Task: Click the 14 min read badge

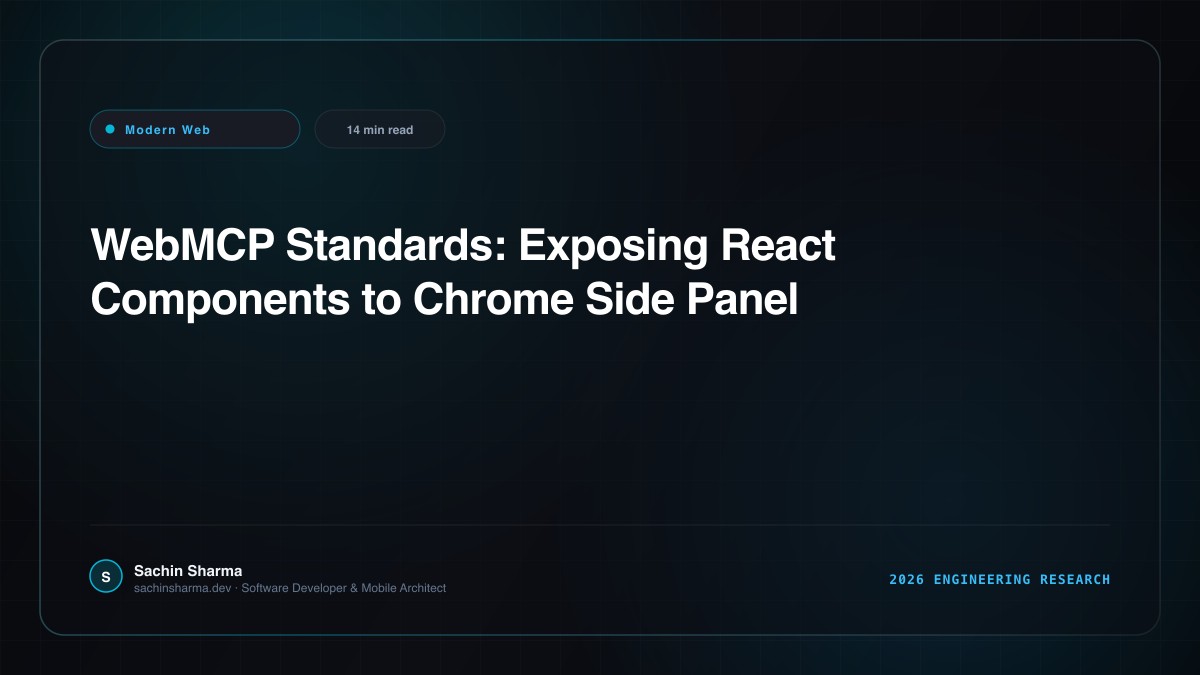Action: [380, 129]
